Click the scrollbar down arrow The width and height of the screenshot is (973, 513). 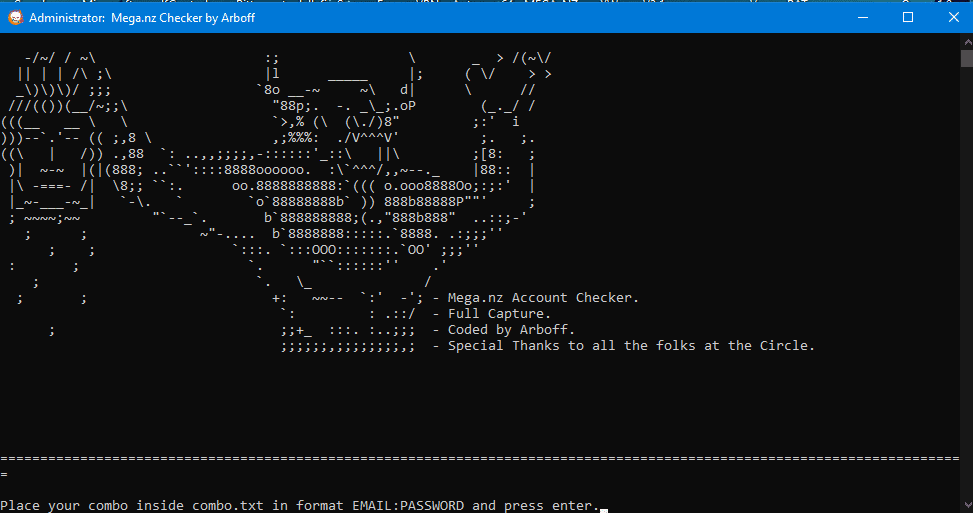point(967,506)
